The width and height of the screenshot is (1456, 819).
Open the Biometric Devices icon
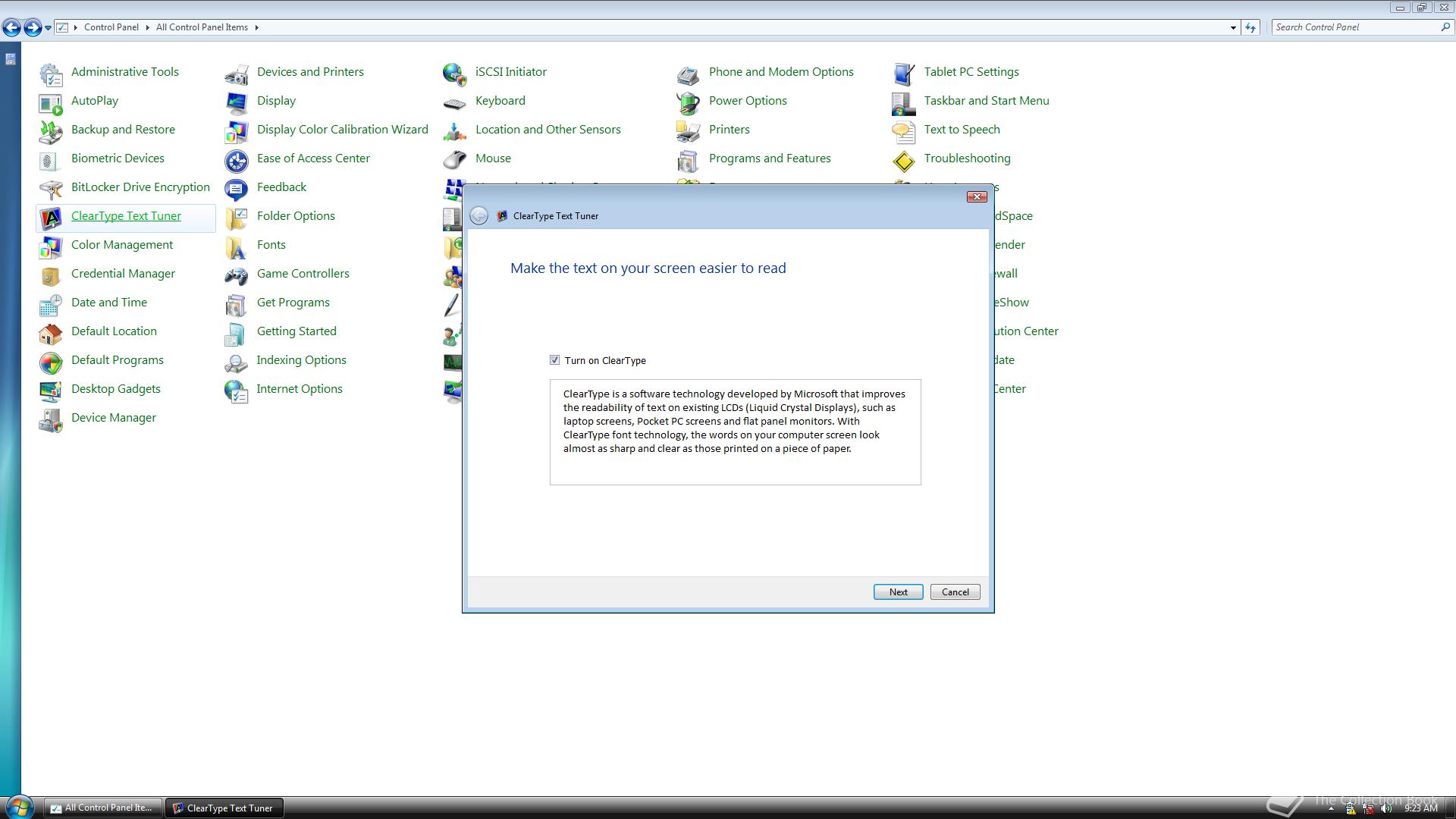[x=50, y=161]
